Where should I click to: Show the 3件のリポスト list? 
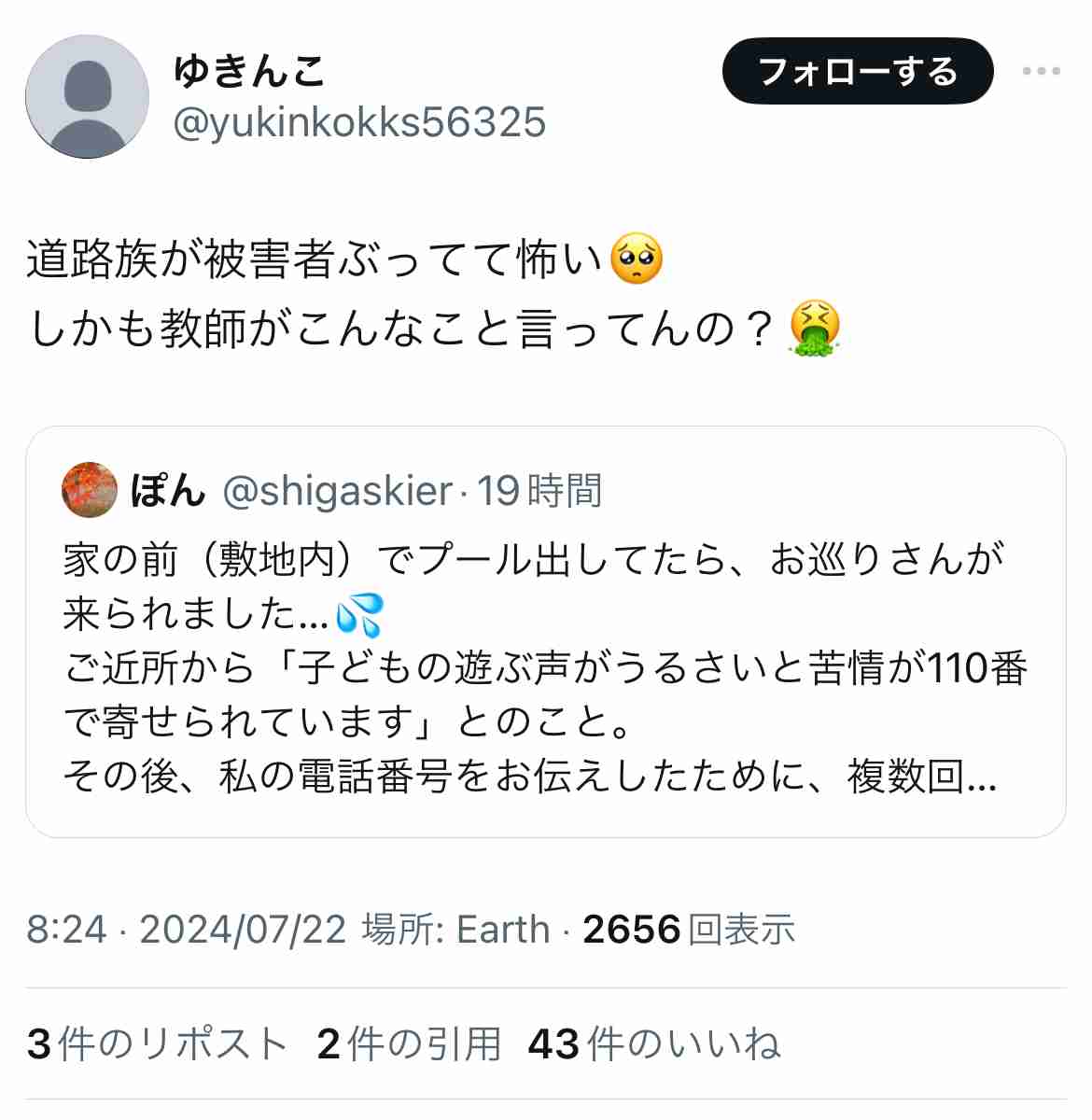pos(157,1044)
